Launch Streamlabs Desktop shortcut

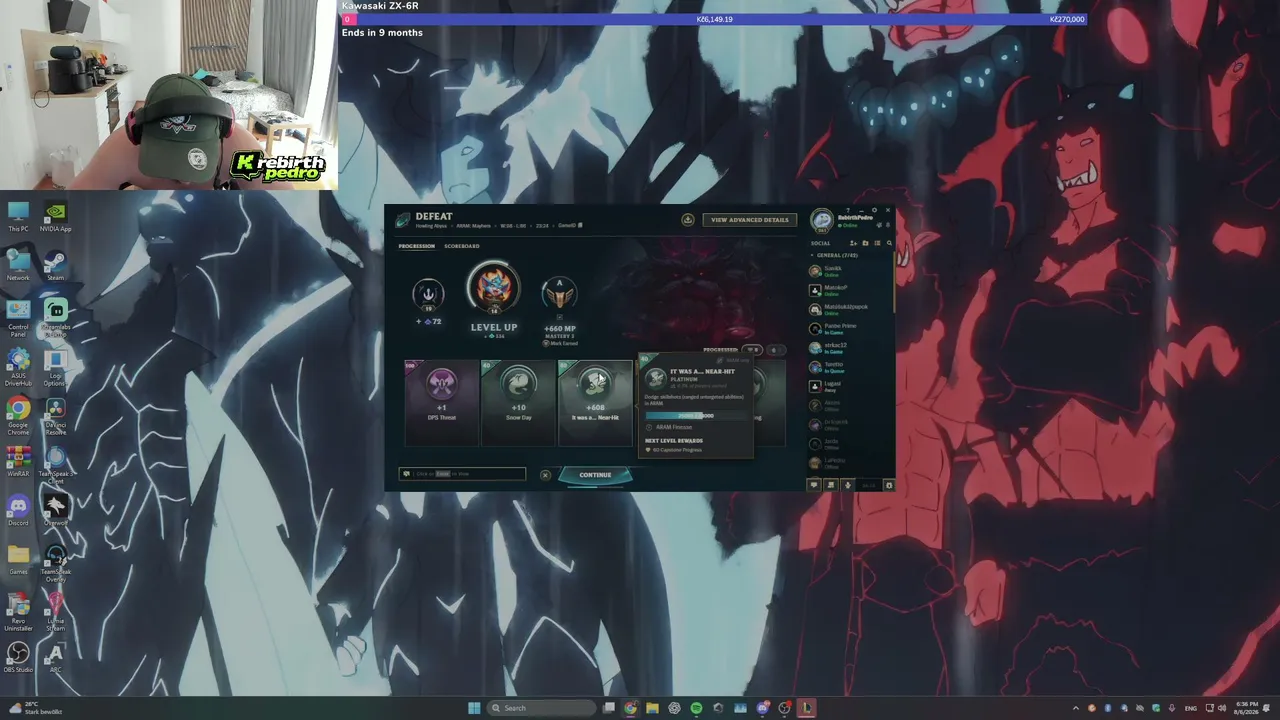(x=55, y=318)
